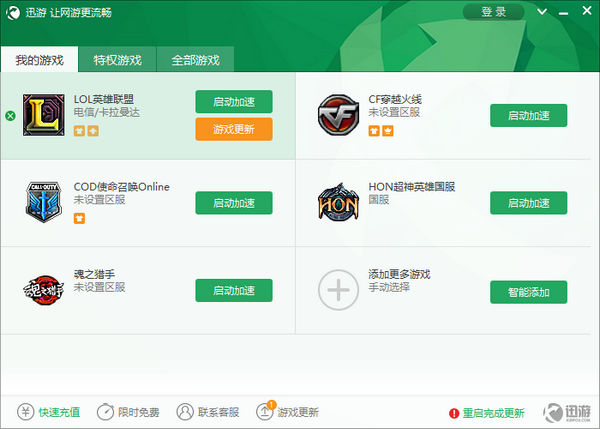This screenshot has width=600, height=429.
Task: Switch to 全部游戏 tab
Action: 196,59
